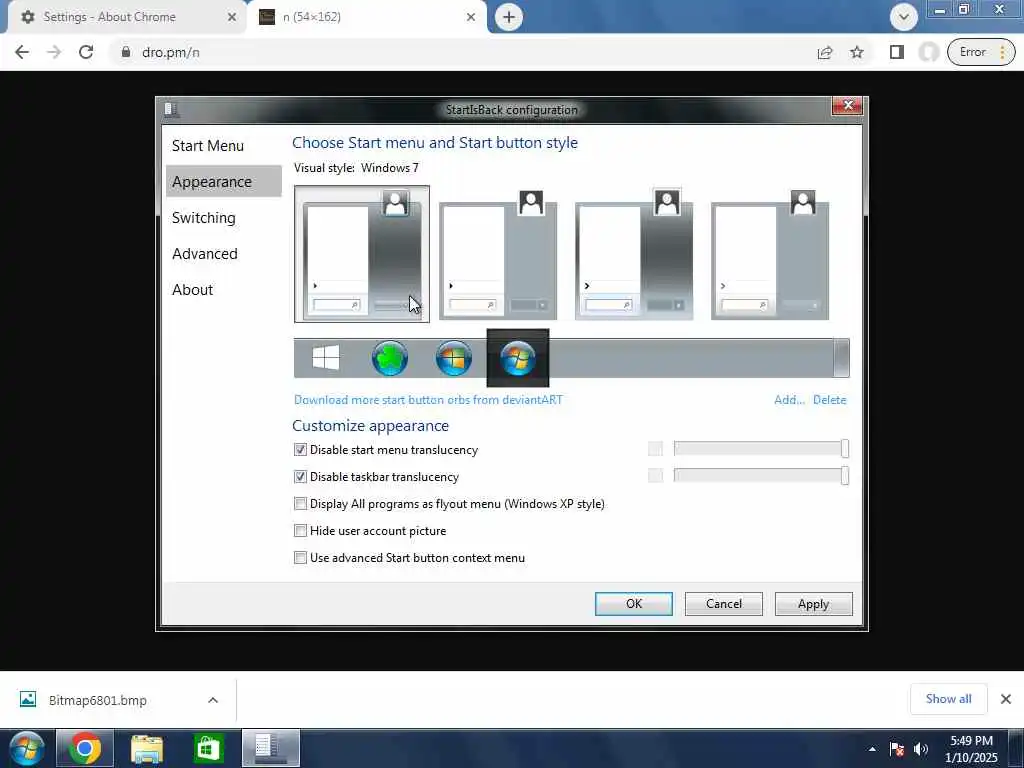The image size is (1024, 768).
Task: Click the Chrome Error update button
Action: [x=981, y=52]
